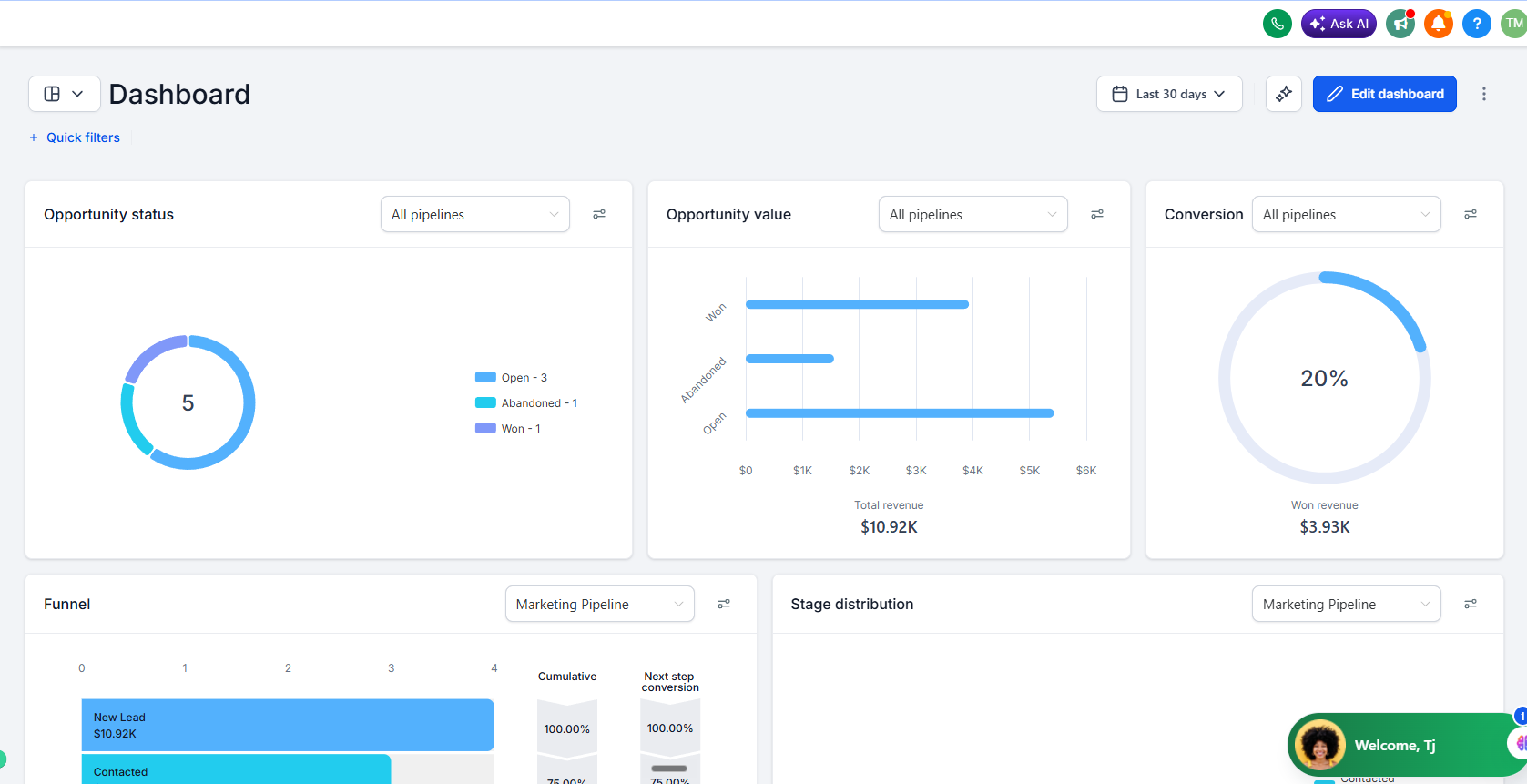This screenshot has height=784, width=1527.
Task: Click the $3.93K won revenue value
Action: coord(1325,527)
